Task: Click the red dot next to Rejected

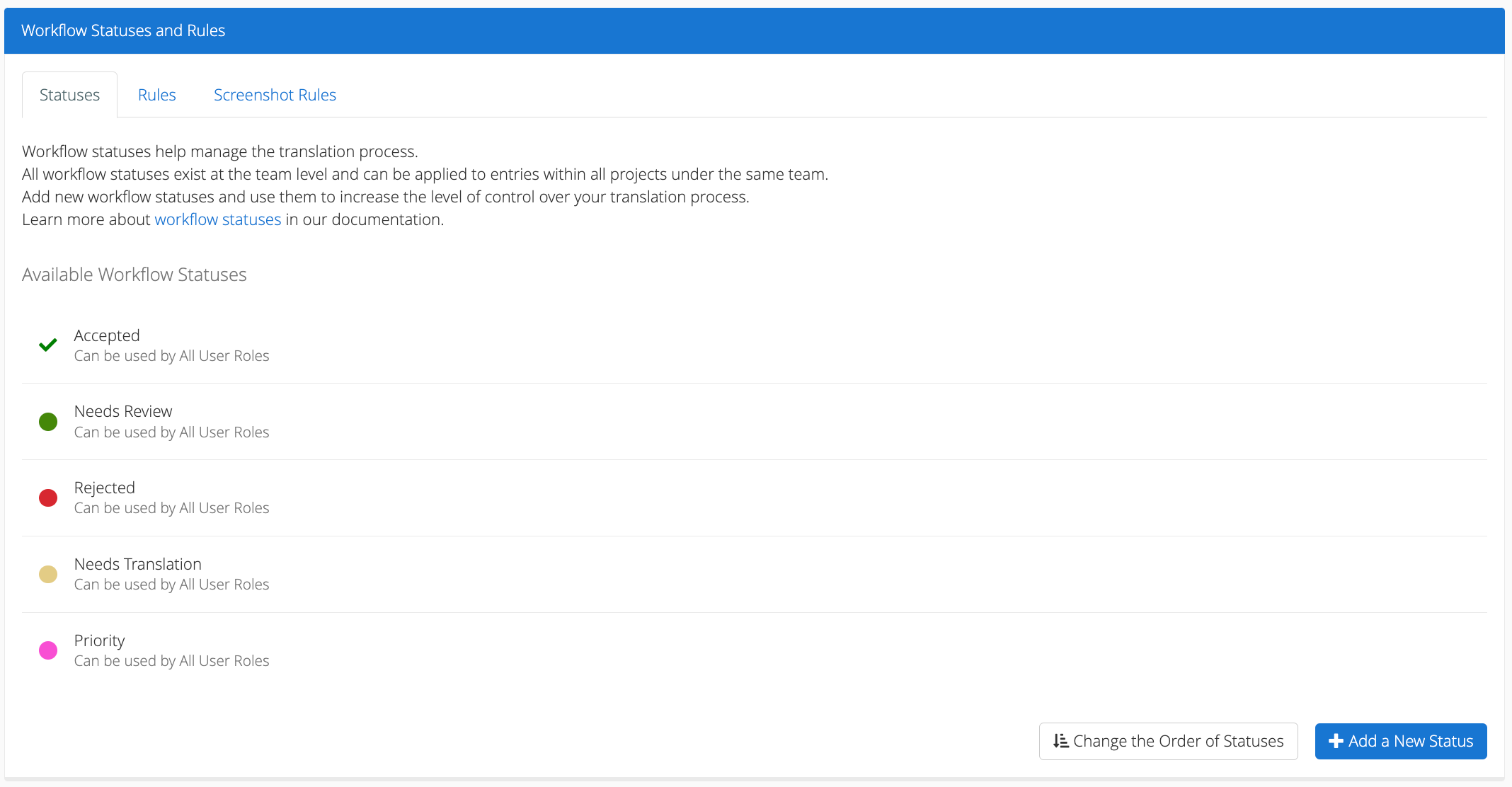Action: (48, 498)
